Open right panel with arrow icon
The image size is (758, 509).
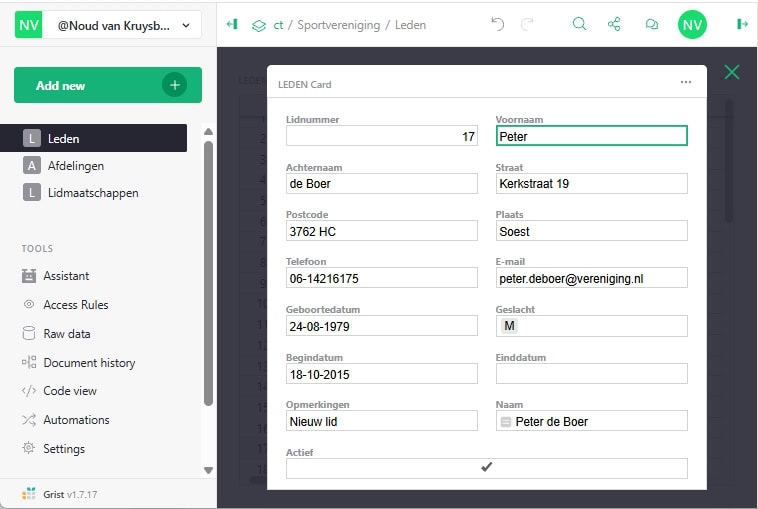(x=742, y=24)
